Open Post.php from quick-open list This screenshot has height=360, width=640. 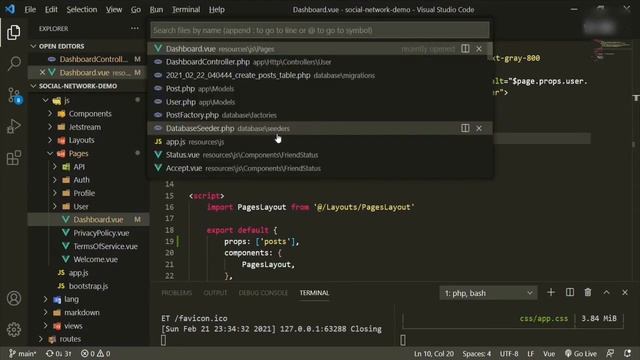point(320,89)
